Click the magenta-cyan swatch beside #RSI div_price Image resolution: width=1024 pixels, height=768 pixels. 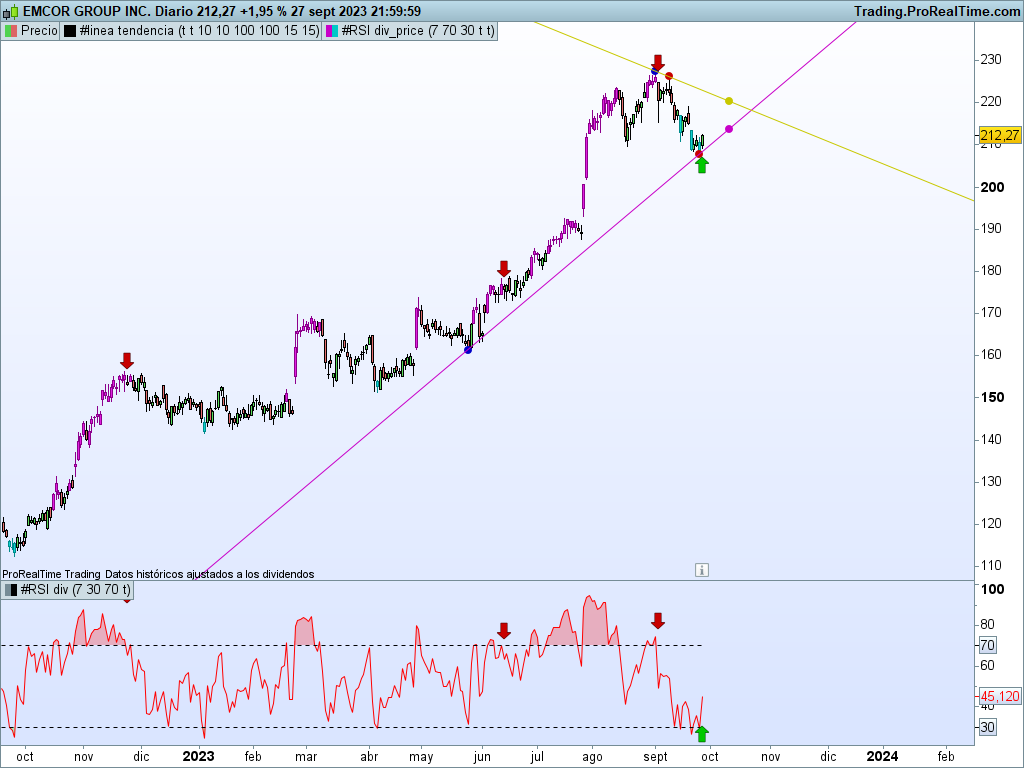(x=332, y=31)
